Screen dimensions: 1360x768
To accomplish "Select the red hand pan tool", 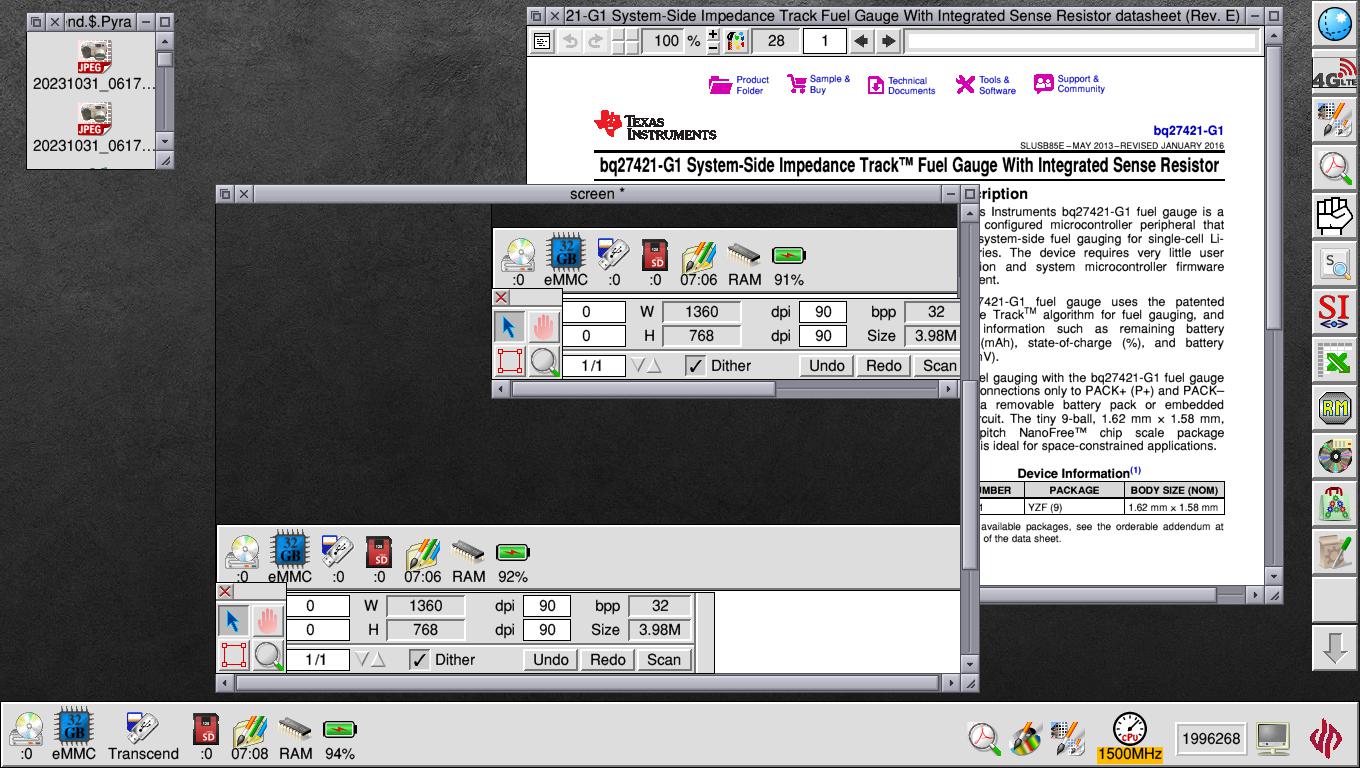I will point(267,620).
